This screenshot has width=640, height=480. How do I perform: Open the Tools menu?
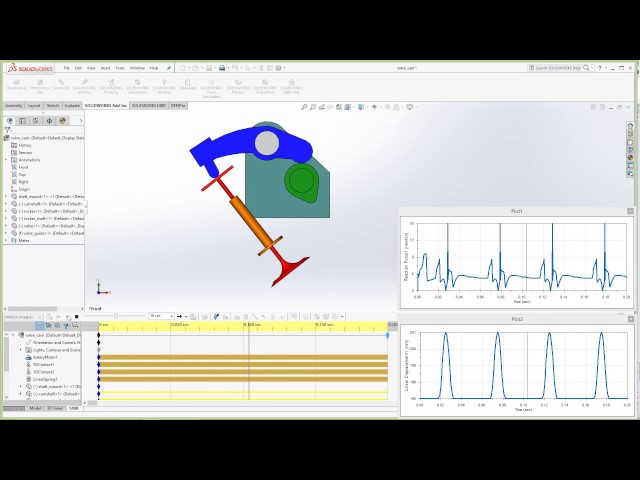(120, 68)
